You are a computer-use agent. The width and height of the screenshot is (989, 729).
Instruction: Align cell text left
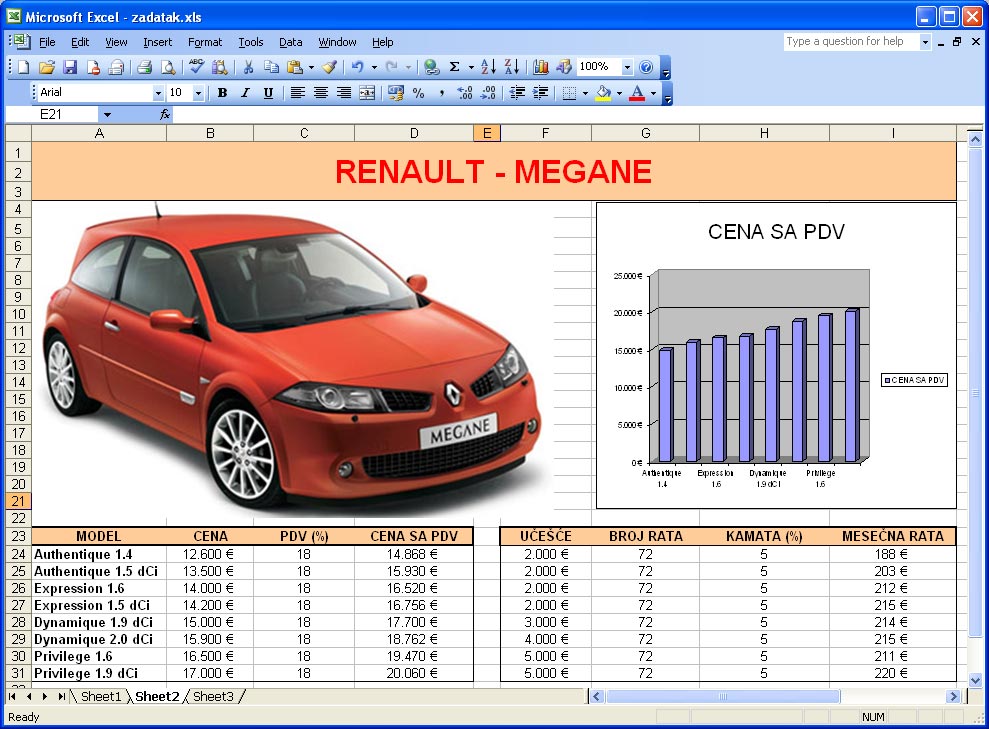298,93
